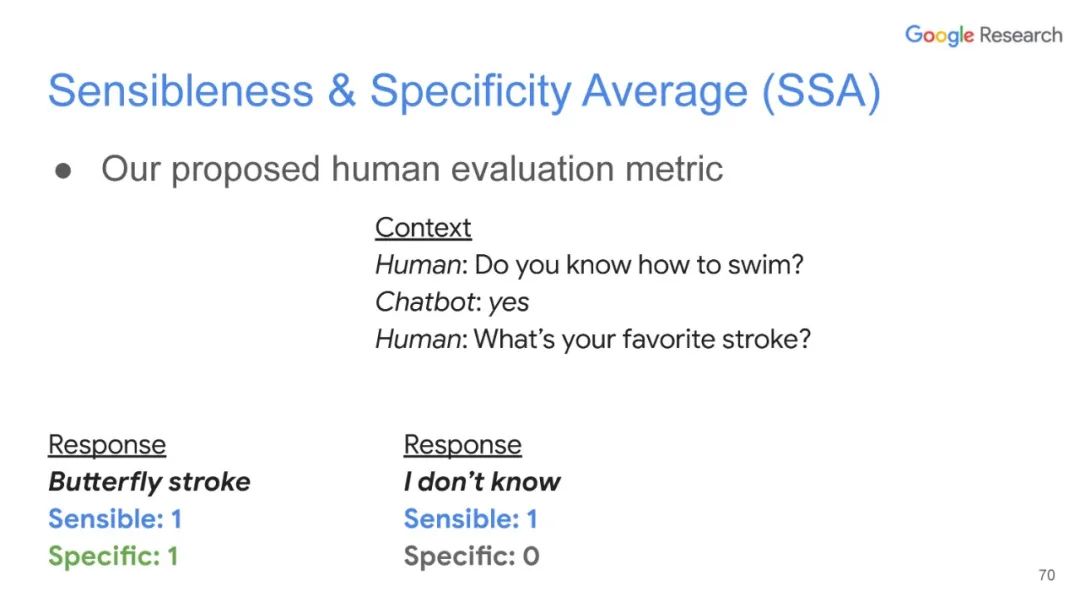The width and height of the screenshot is (1080, 608).
Task: Click the green 'Specific: 1' label
Action: (113, 555)
